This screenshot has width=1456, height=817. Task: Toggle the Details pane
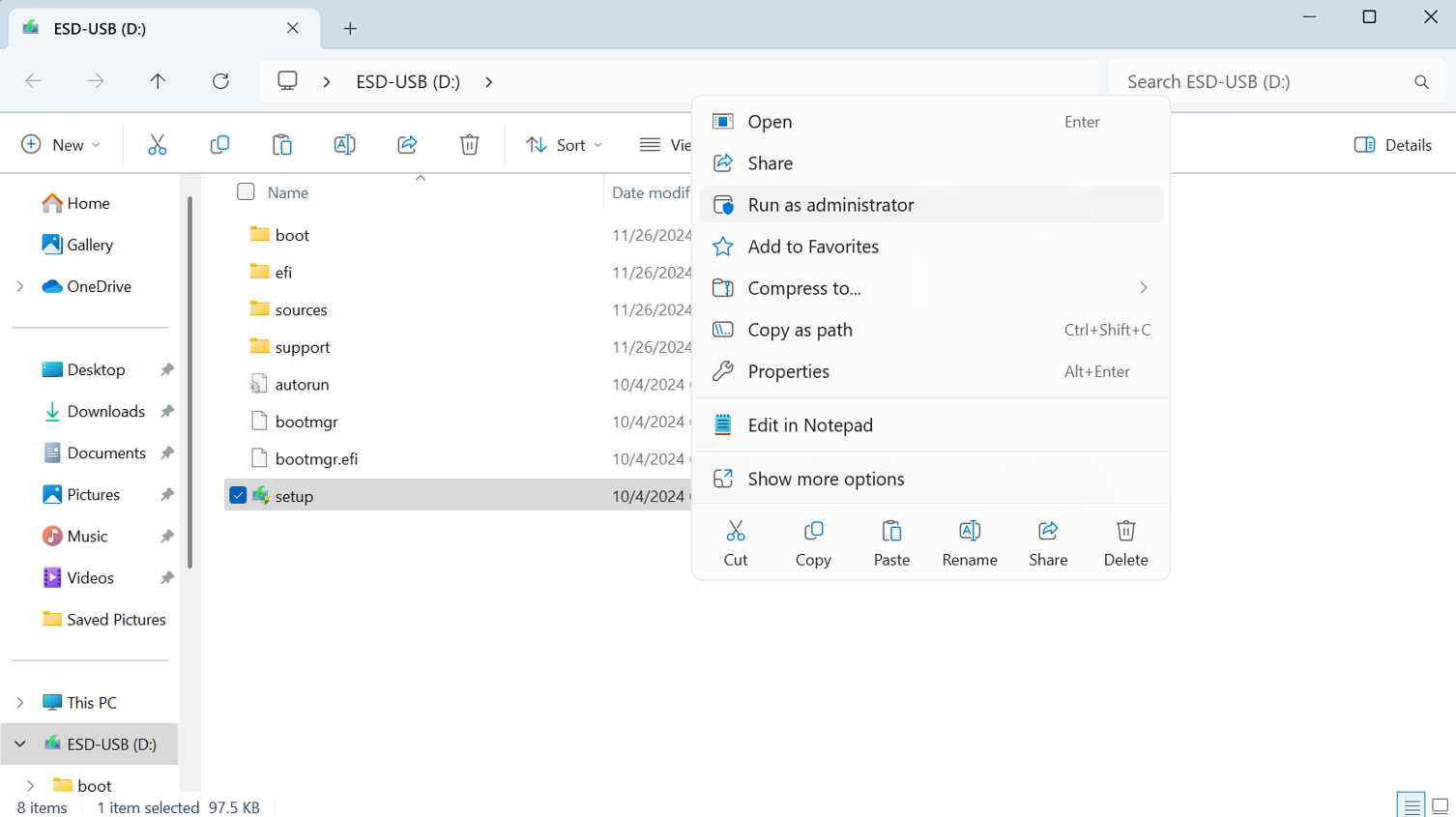coord(1392,145)
